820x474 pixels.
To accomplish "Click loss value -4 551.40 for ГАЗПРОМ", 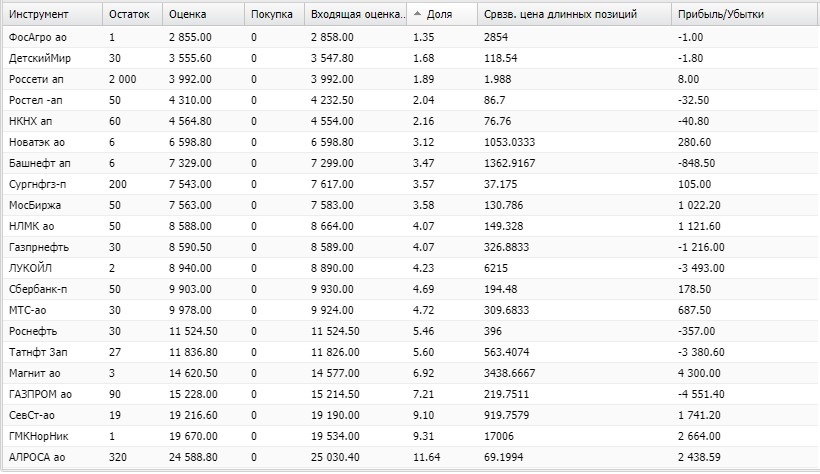I will (701, 394).
